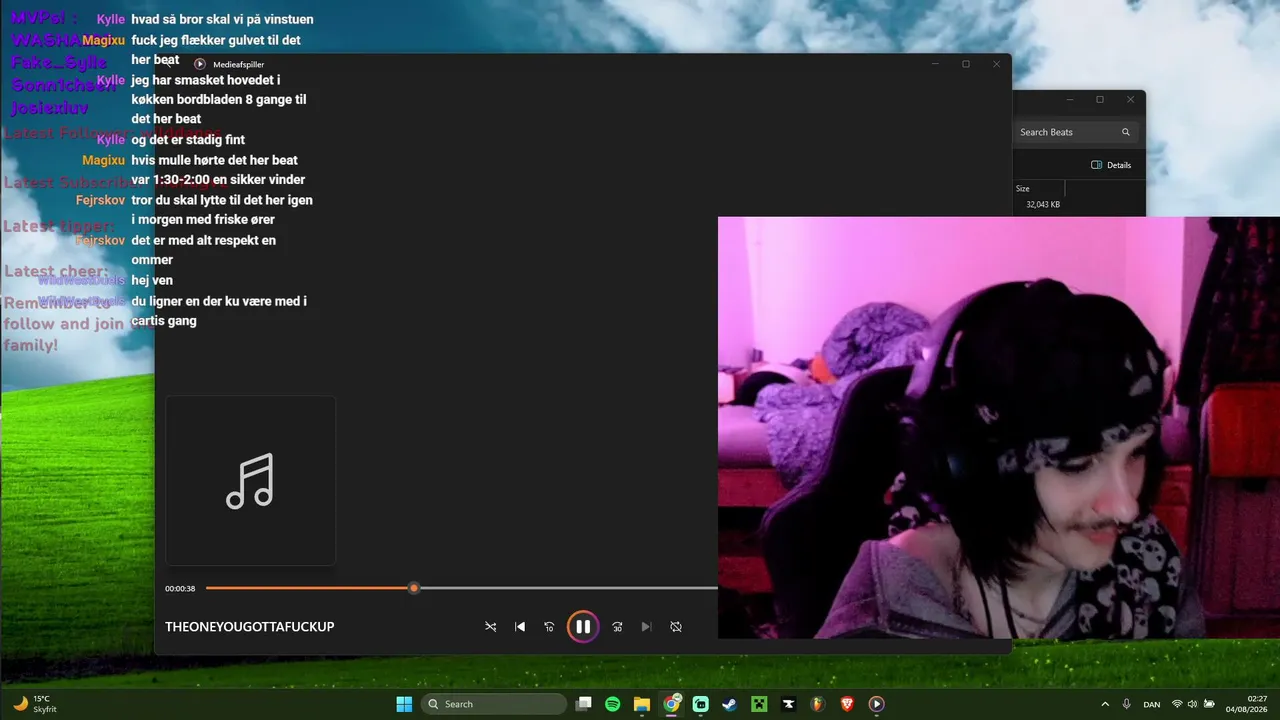
Task: Sort by the Size column header
Action: 1023,188
